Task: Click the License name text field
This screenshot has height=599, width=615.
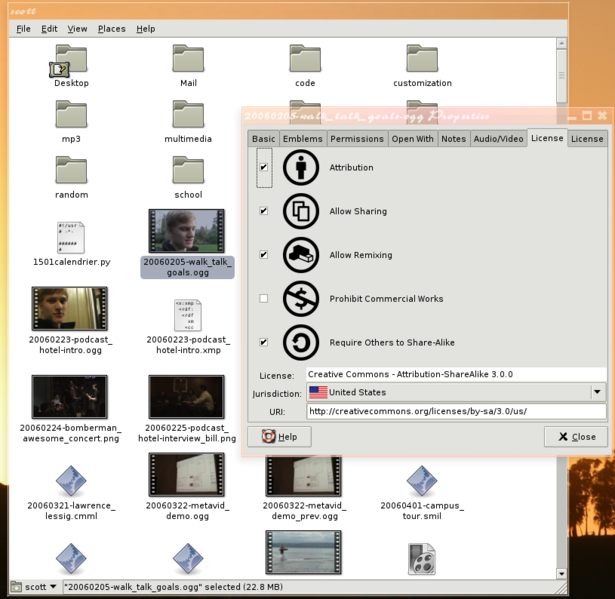Action: pos(456,374)
